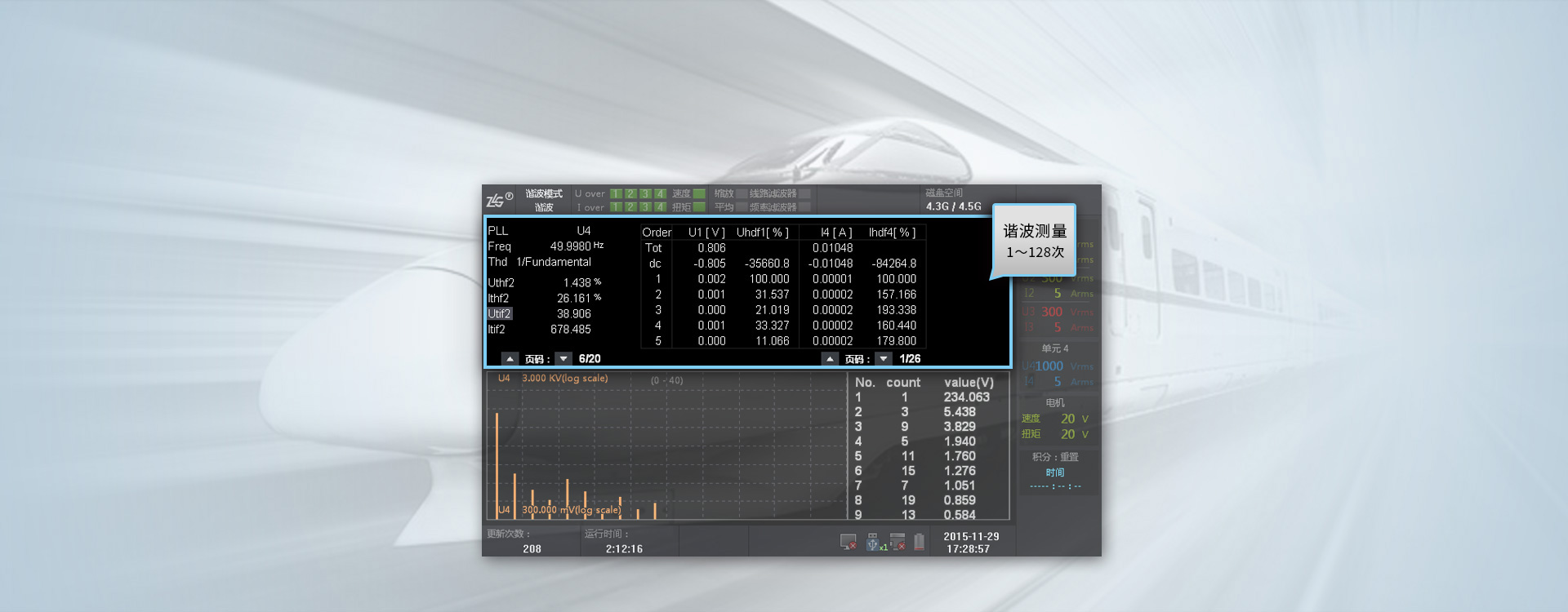
Task: Click the 积分：重置 button
Action: coord(1055,457)
